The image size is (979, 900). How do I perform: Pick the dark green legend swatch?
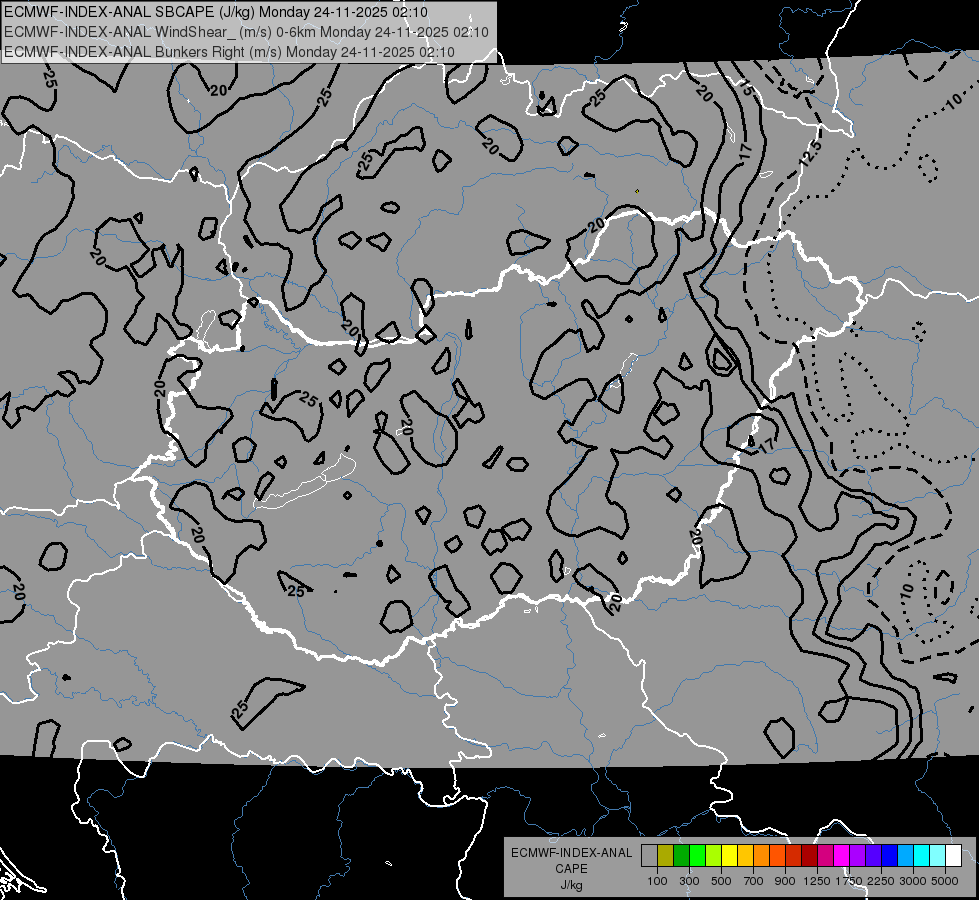pyautogui.click(x=681, y=855)
